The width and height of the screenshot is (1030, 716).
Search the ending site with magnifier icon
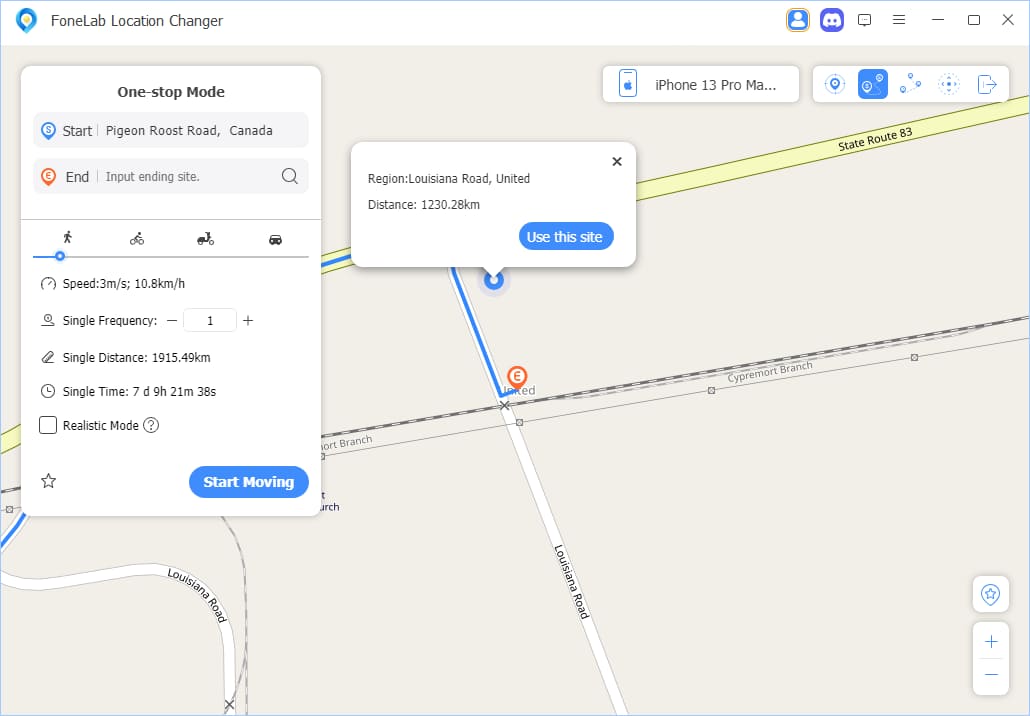290,176
